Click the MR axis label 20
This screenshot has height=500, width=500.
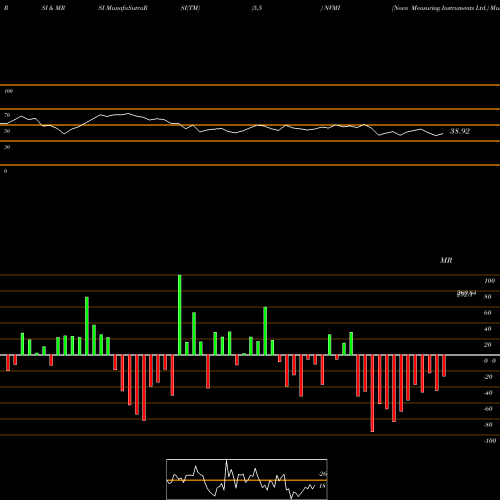488,345
